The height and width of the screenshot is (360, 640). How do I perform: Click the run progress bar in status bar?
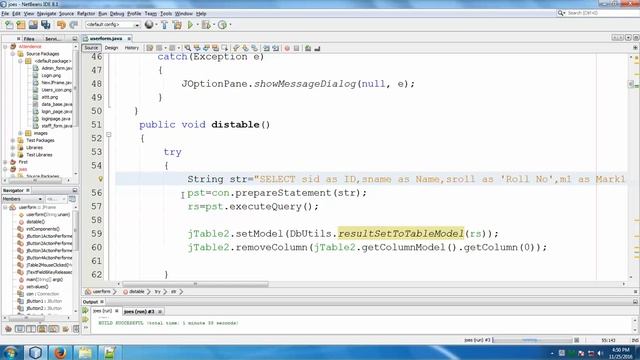coord(532,340)
